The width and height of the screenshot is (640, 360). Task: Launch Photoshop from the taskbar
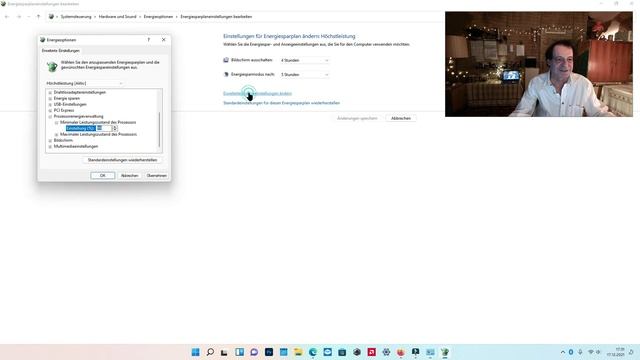point(269,352)
